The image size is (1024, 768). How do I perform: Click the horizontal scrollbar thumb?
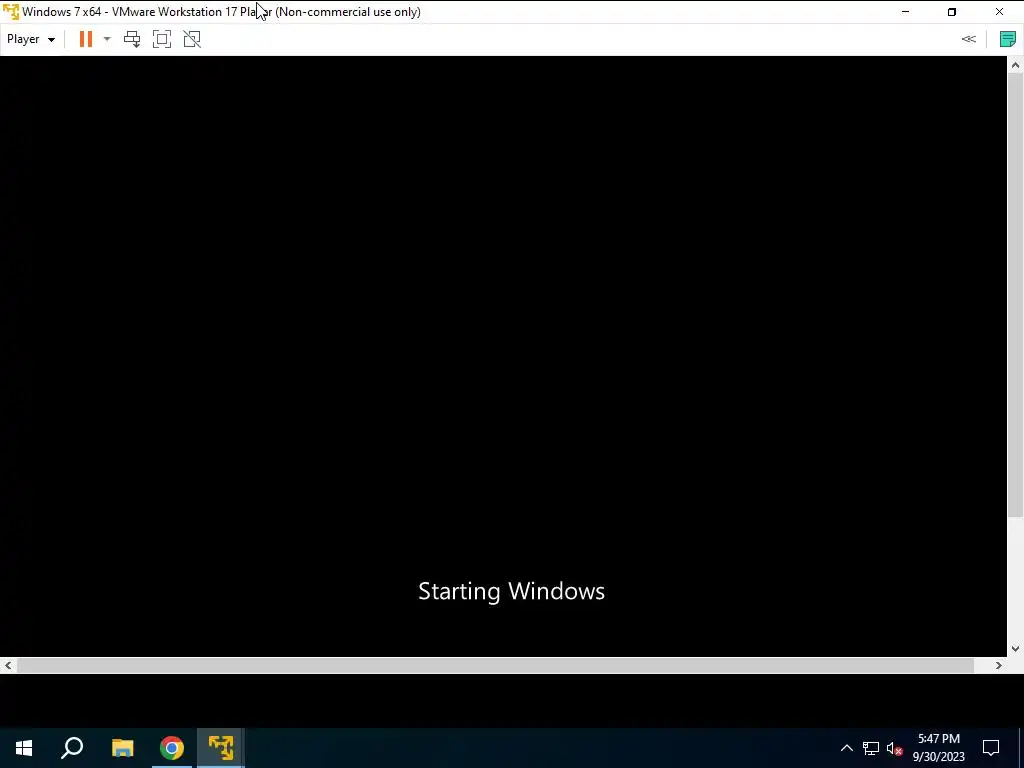tap(496, 665)
